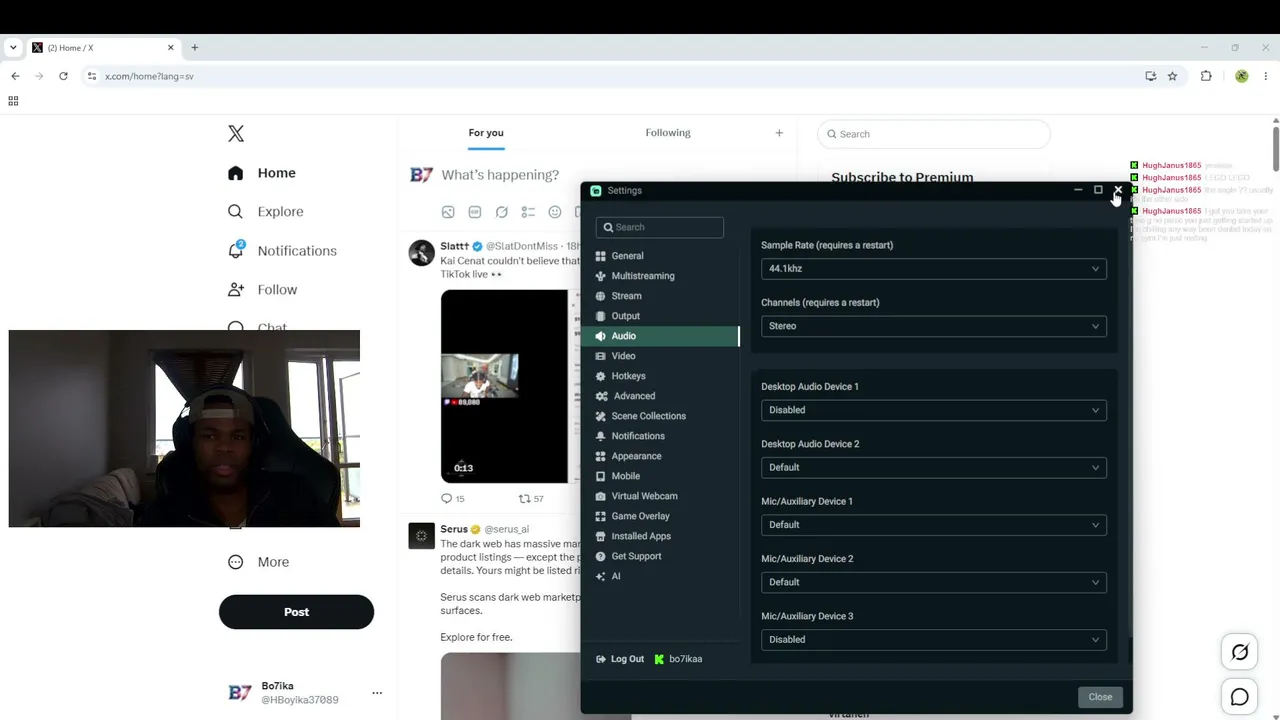Click the install app icon in address bar
Viewport: 1280px width, 720px height.
pyautogui.click(x=1151, y=76)
